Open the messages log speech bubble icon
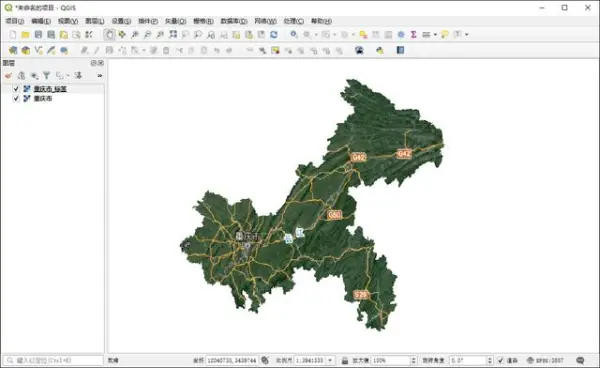The height and width of the screenshot is (368, 600). coord(580,360)
